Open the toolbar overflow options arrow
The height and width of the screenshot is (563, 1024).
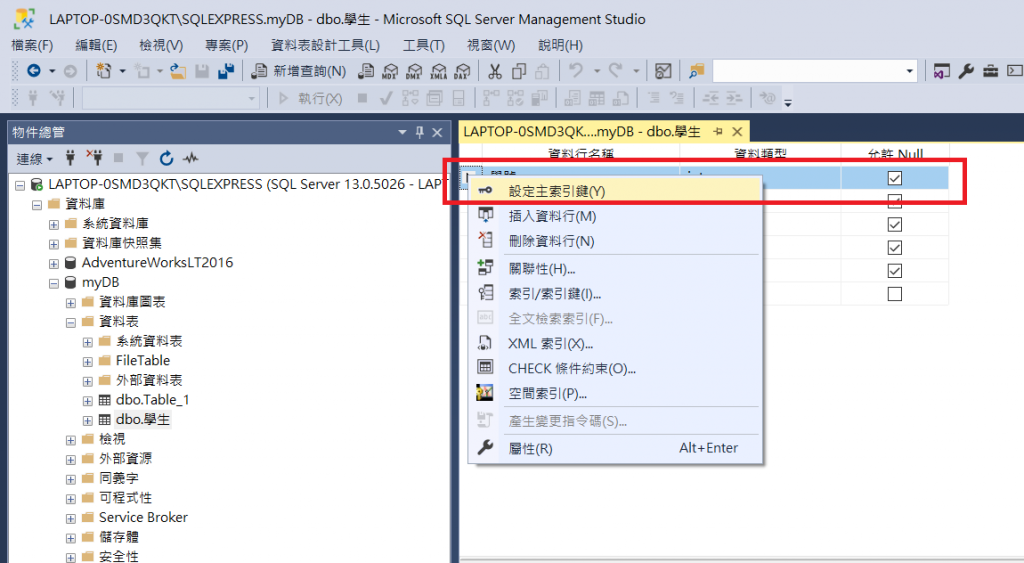coord(788,102)
